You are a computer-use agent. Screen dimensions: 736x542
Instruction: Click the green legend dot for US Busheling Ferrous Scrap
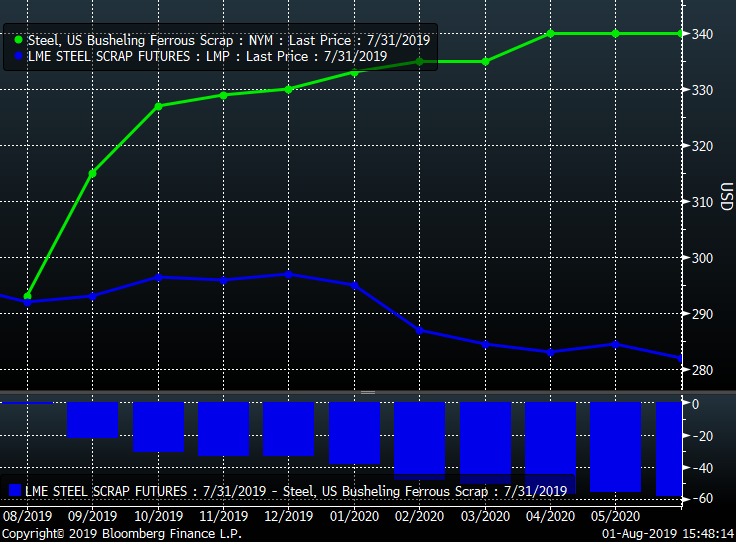[19, 40]
